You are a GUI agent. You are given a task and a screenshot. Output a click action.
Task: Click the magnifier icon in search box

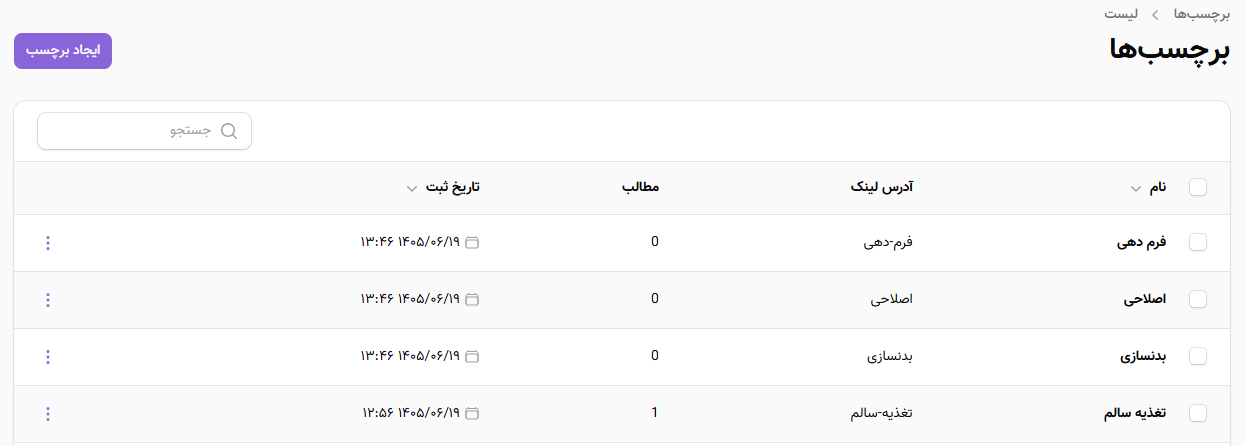coord(228,131)
